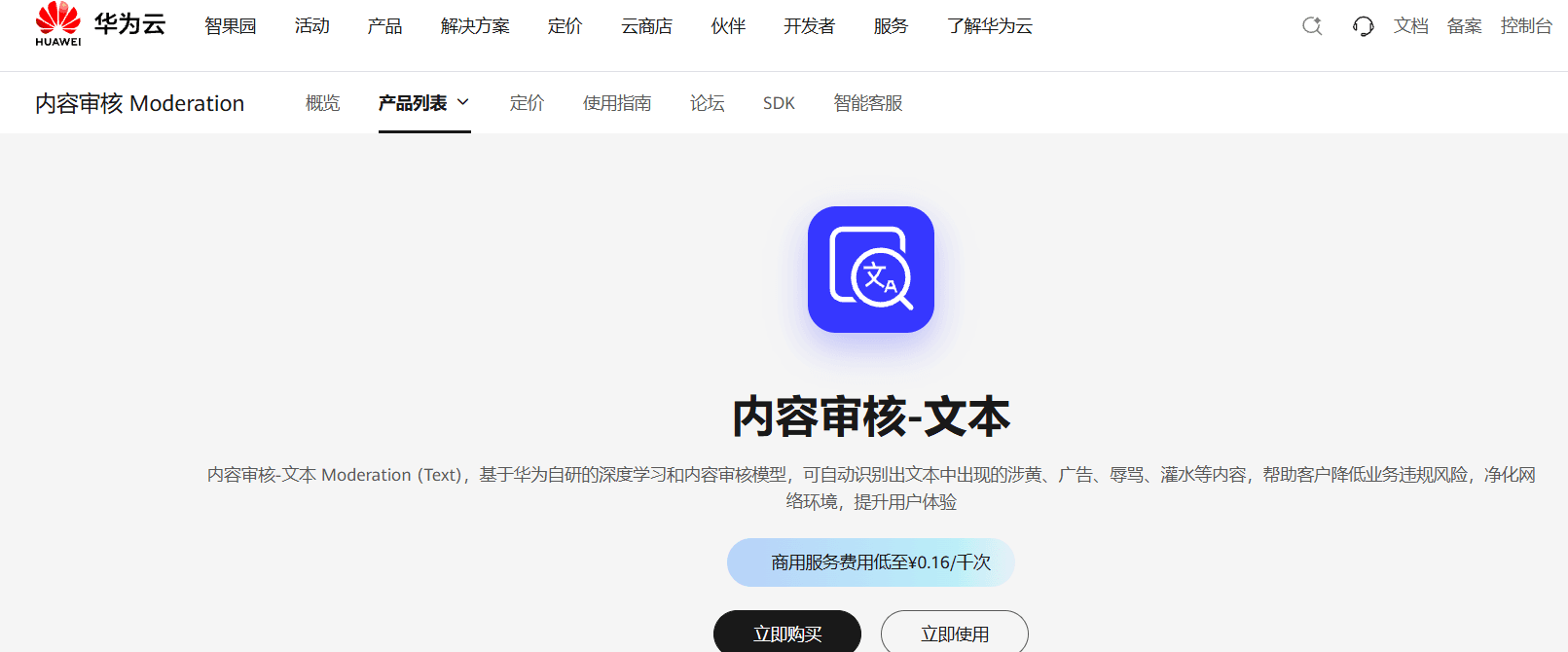Screen dimensions: 1568x652
Task: Open the SDK tab
Action: (779, 103)
